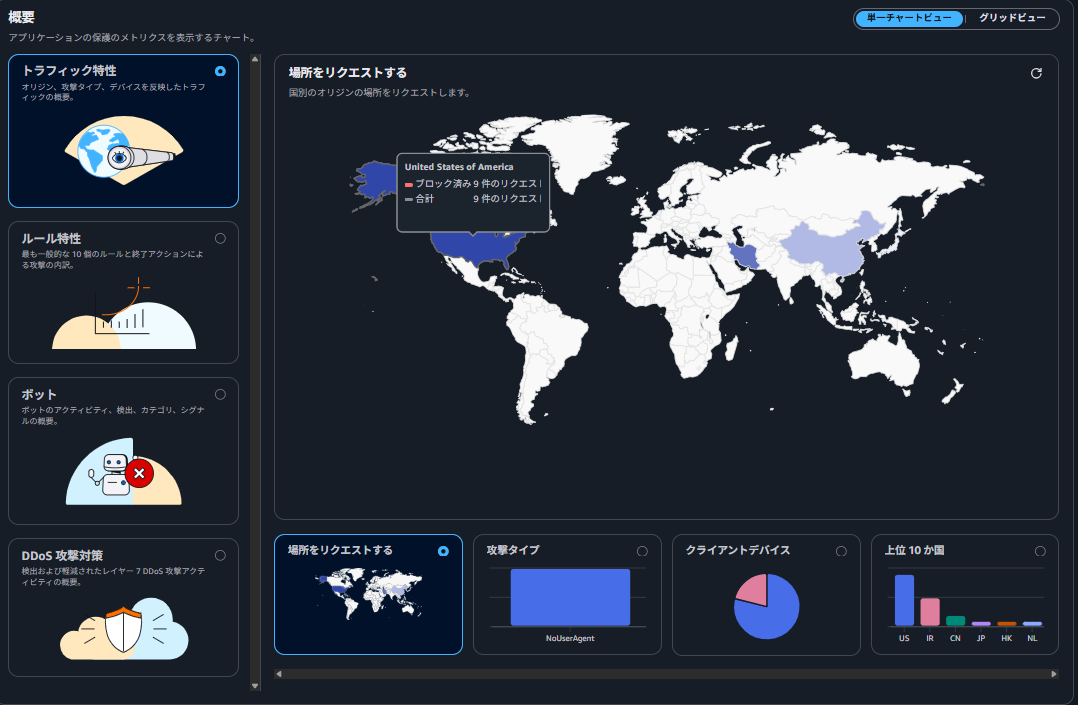Click the rule characteristics chart illustration

point(124,312)
